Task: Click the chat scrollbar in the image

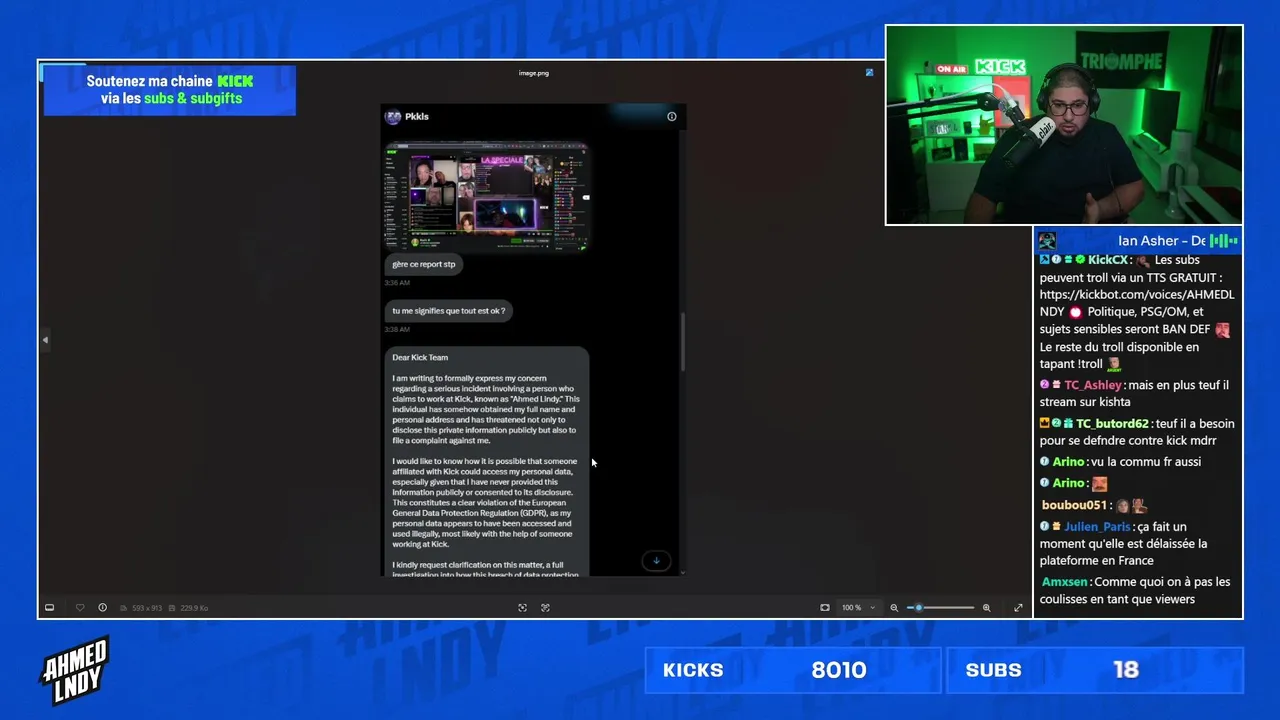Action: (683, 342)
